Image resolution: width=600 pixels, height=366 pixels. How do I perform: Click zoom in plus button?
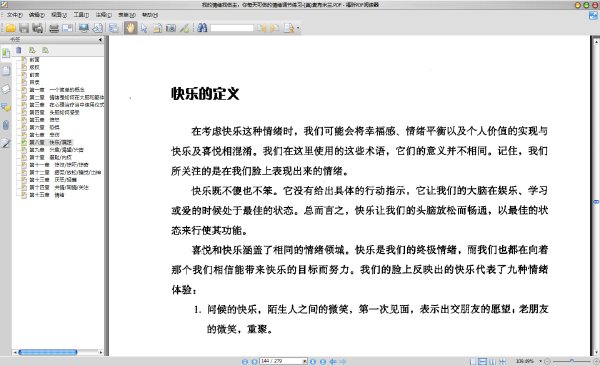[596, 361]
